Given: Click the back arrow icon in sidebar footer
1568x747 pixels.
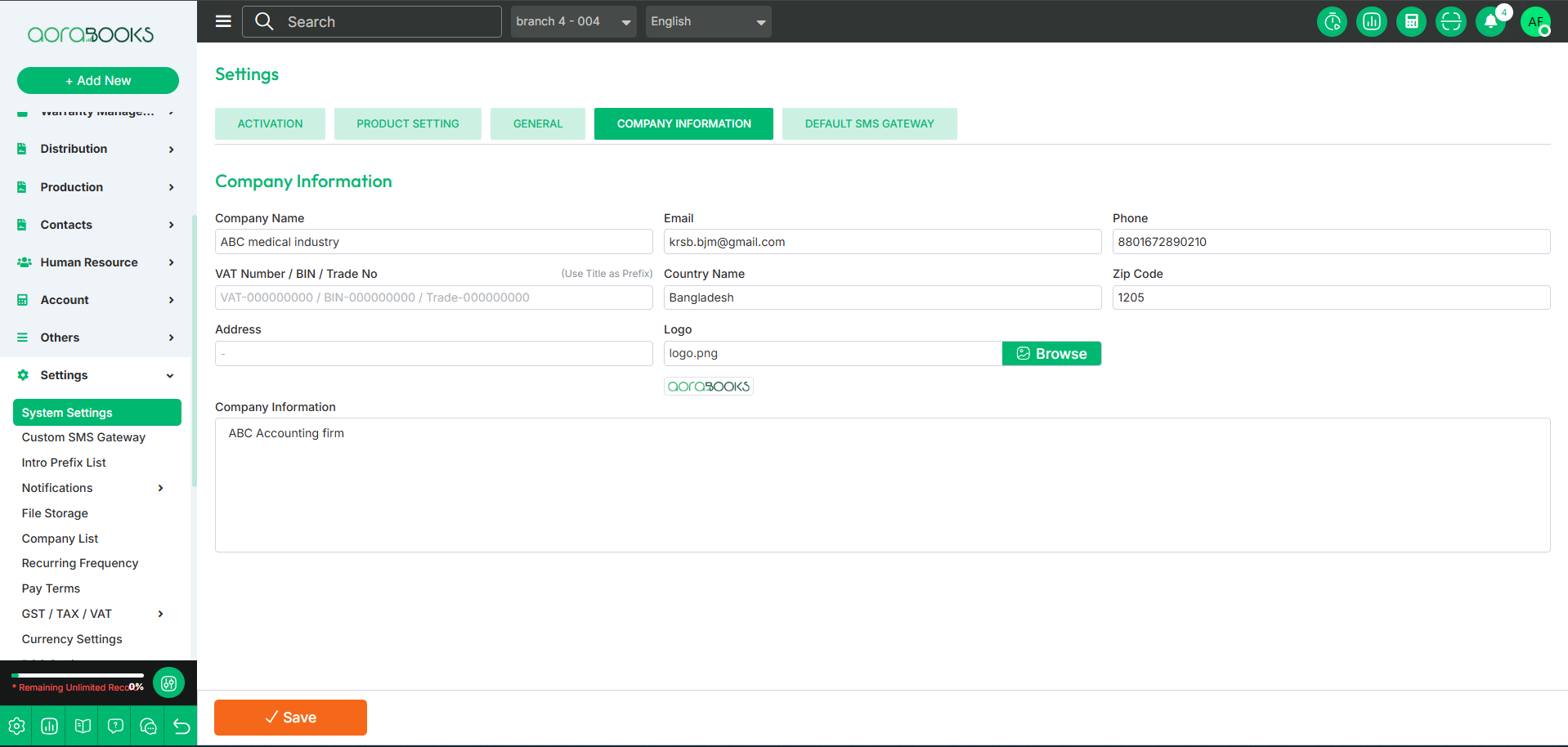Looking at the screenshot, I should (x=181, y=726).
